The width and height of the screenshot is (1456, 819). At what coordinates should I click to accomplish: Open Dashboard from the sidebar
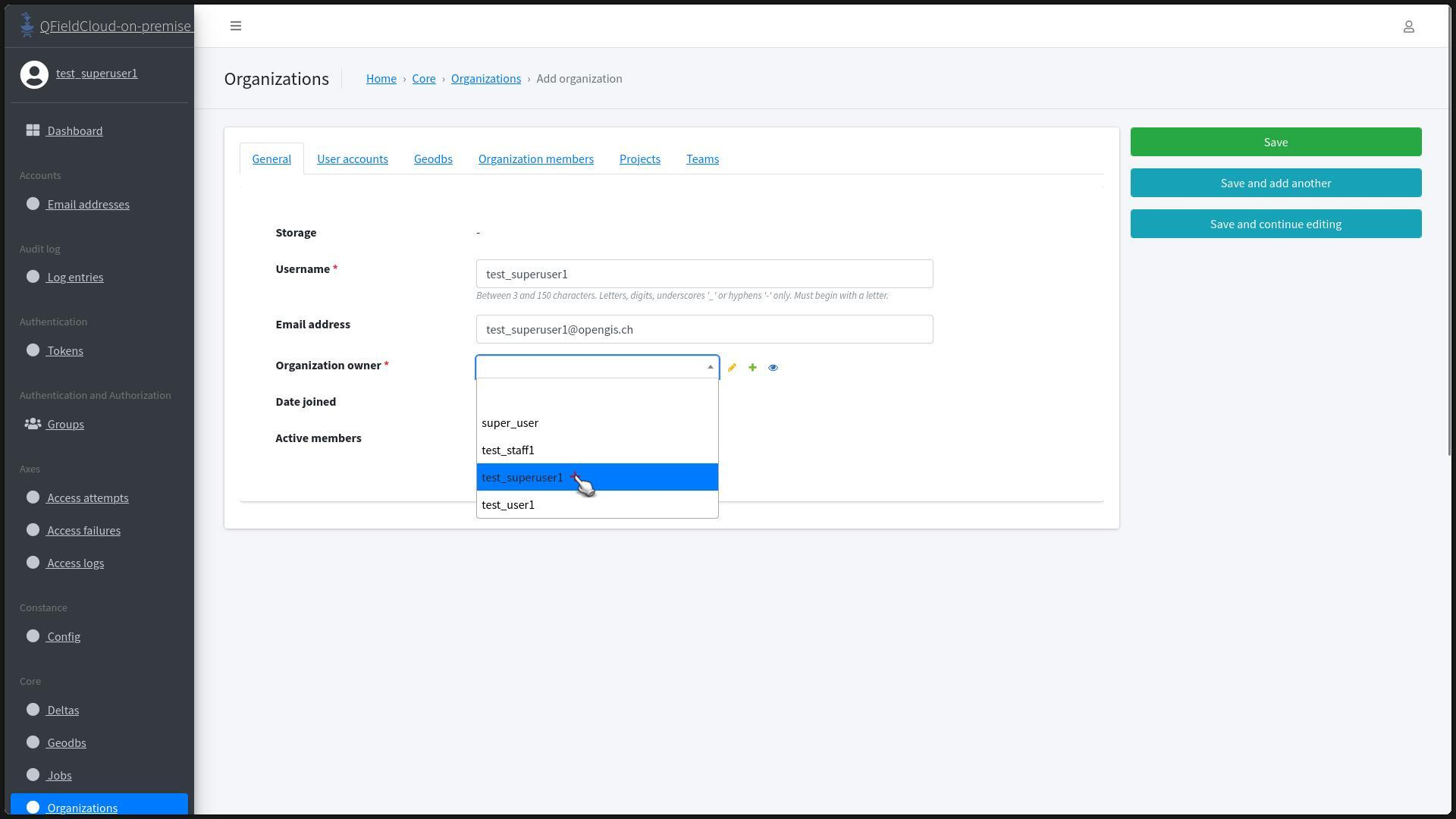click(74, 131)
